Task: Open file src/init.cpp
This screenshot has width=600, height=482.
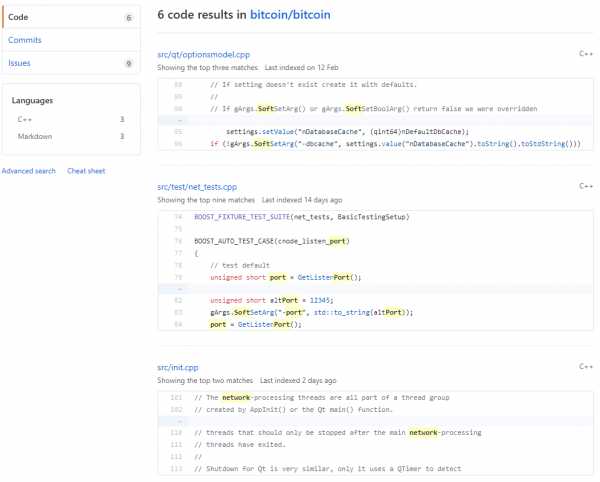Action: [x=178, y=368]
